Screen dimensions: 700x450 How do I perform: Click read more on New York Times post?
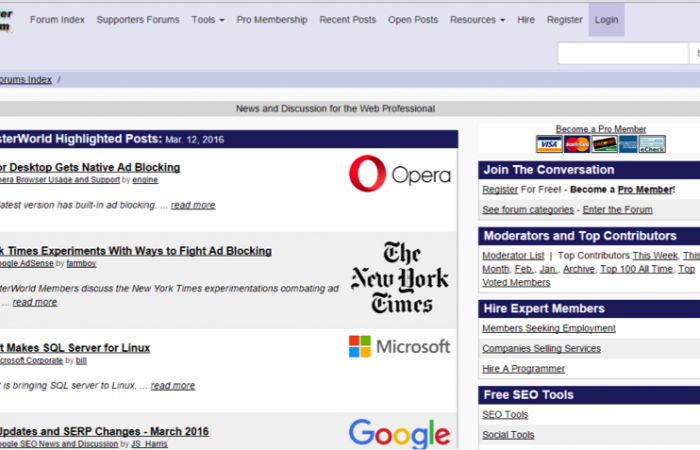tap(35, 302)
